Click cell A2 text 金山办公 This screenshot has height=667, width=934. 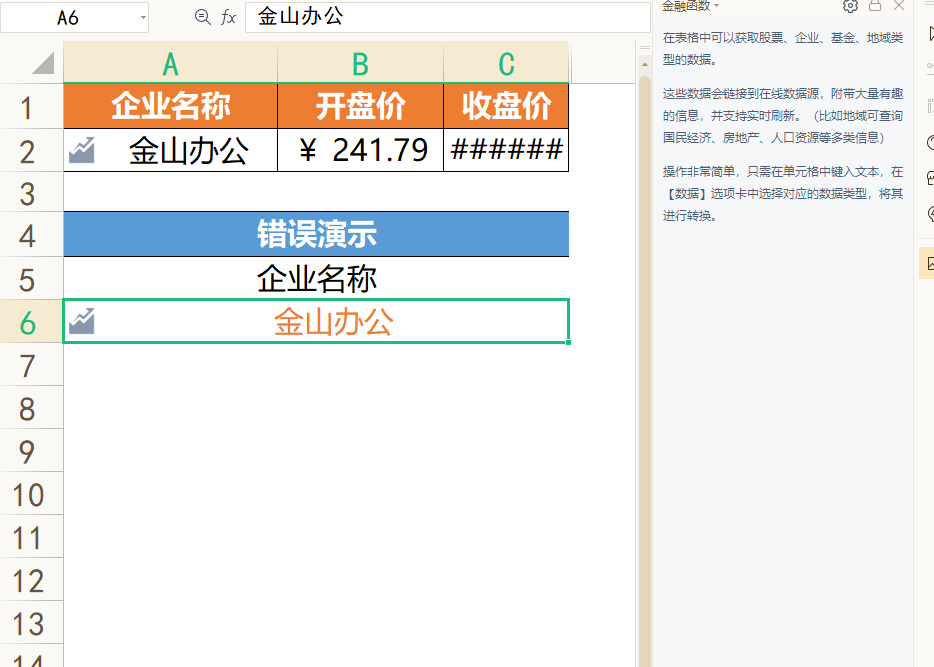(x=188, y=150)
